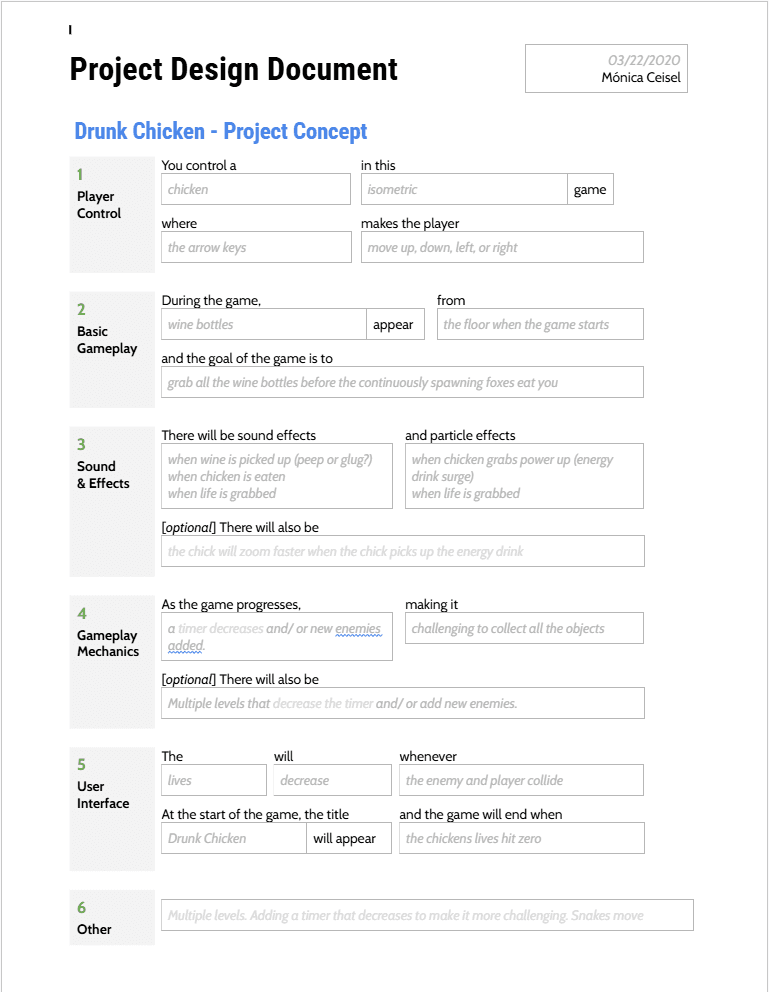Select 'the floor when the game starts' field
This screenshot has height=992, width=769.
[540, 324]
